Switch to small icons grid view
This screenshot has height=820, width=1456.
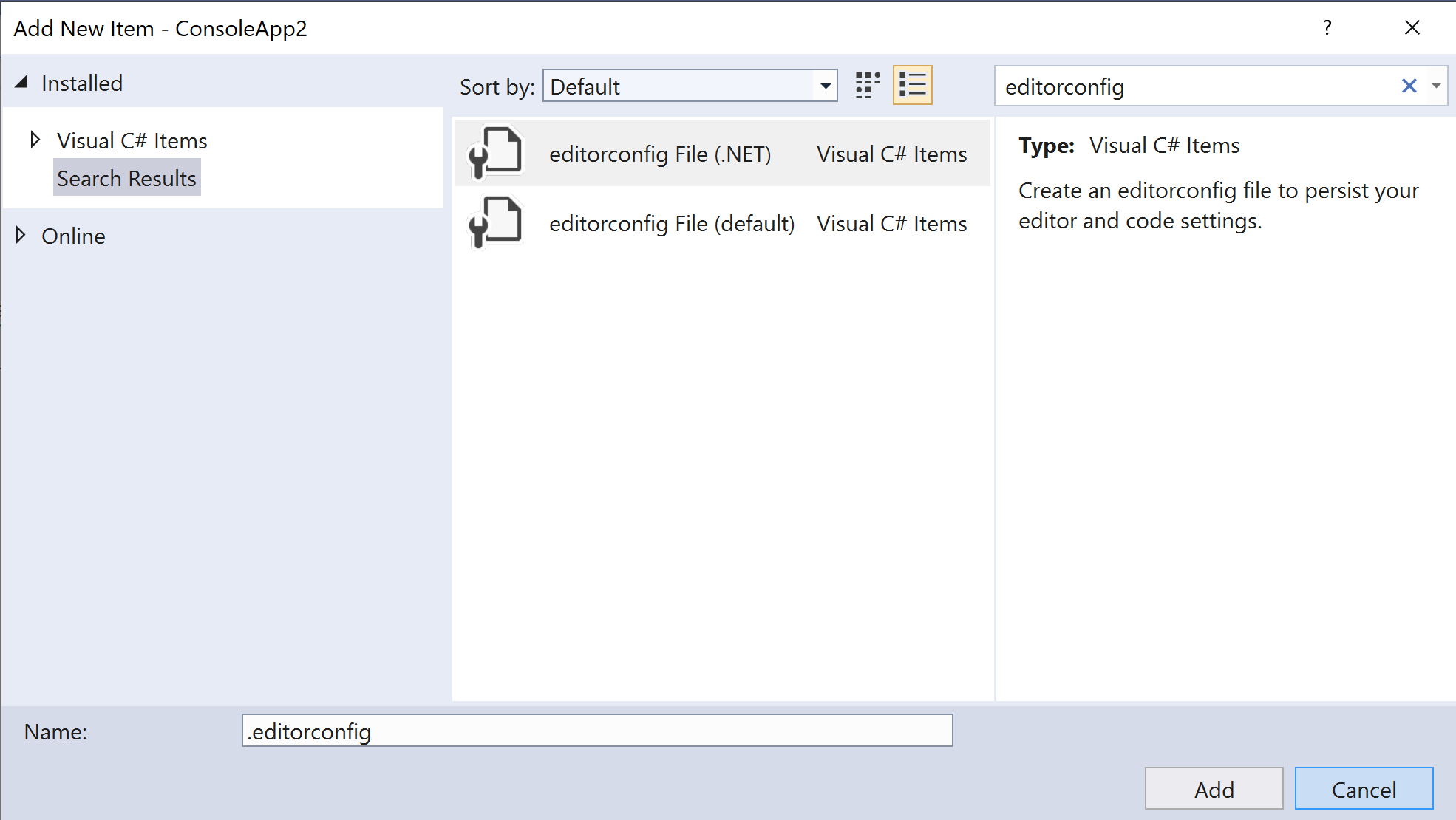867,86
